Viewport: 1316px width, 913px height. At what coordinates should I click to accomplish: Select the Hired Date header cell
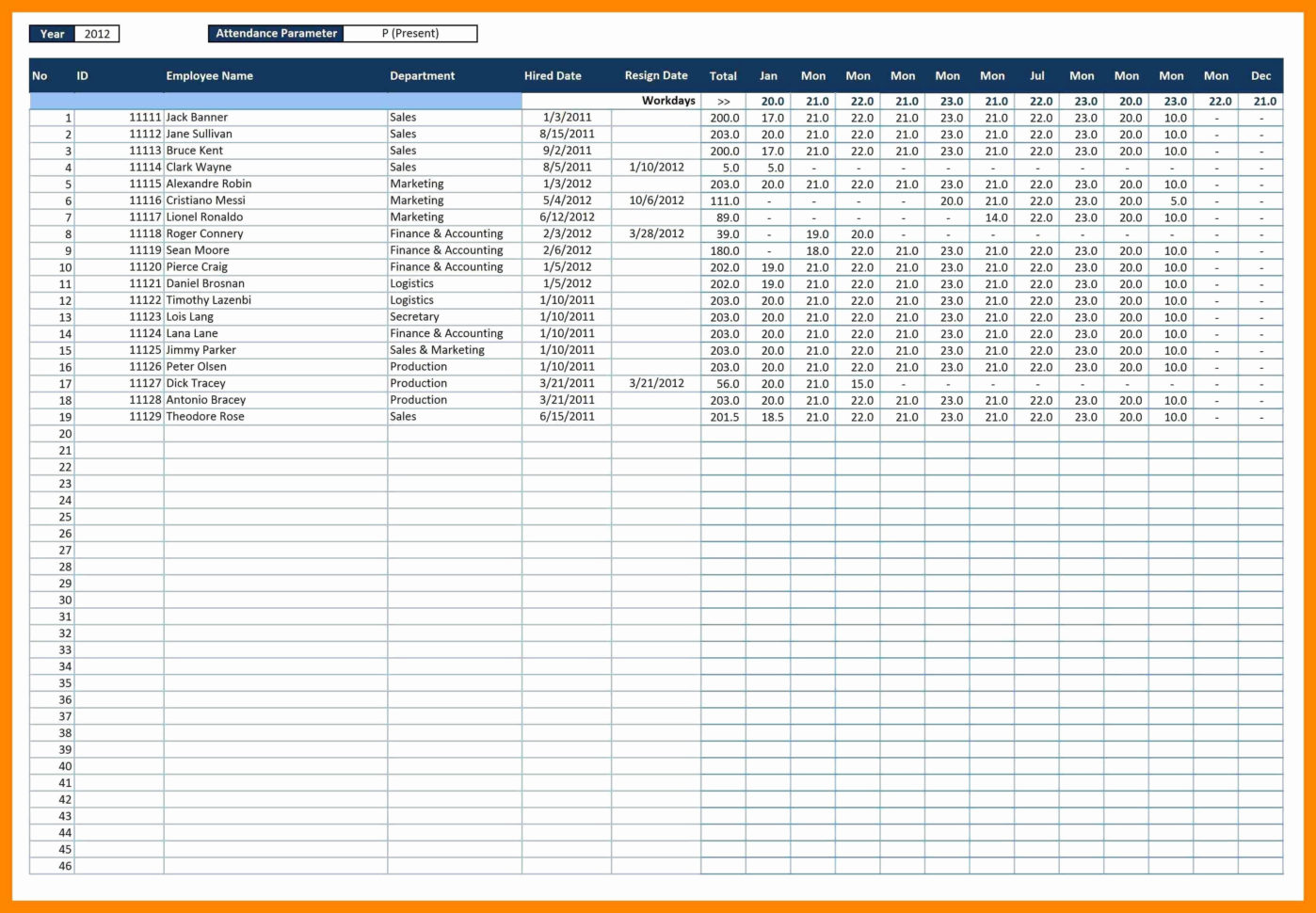point(553,75)
